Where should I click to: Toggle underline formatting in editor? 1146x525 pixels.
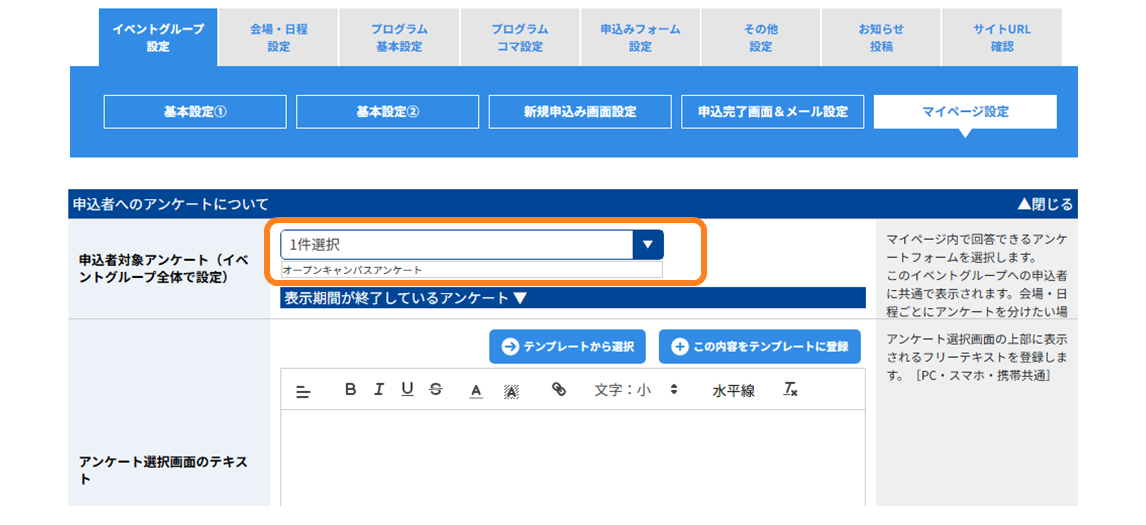[407, 390]
